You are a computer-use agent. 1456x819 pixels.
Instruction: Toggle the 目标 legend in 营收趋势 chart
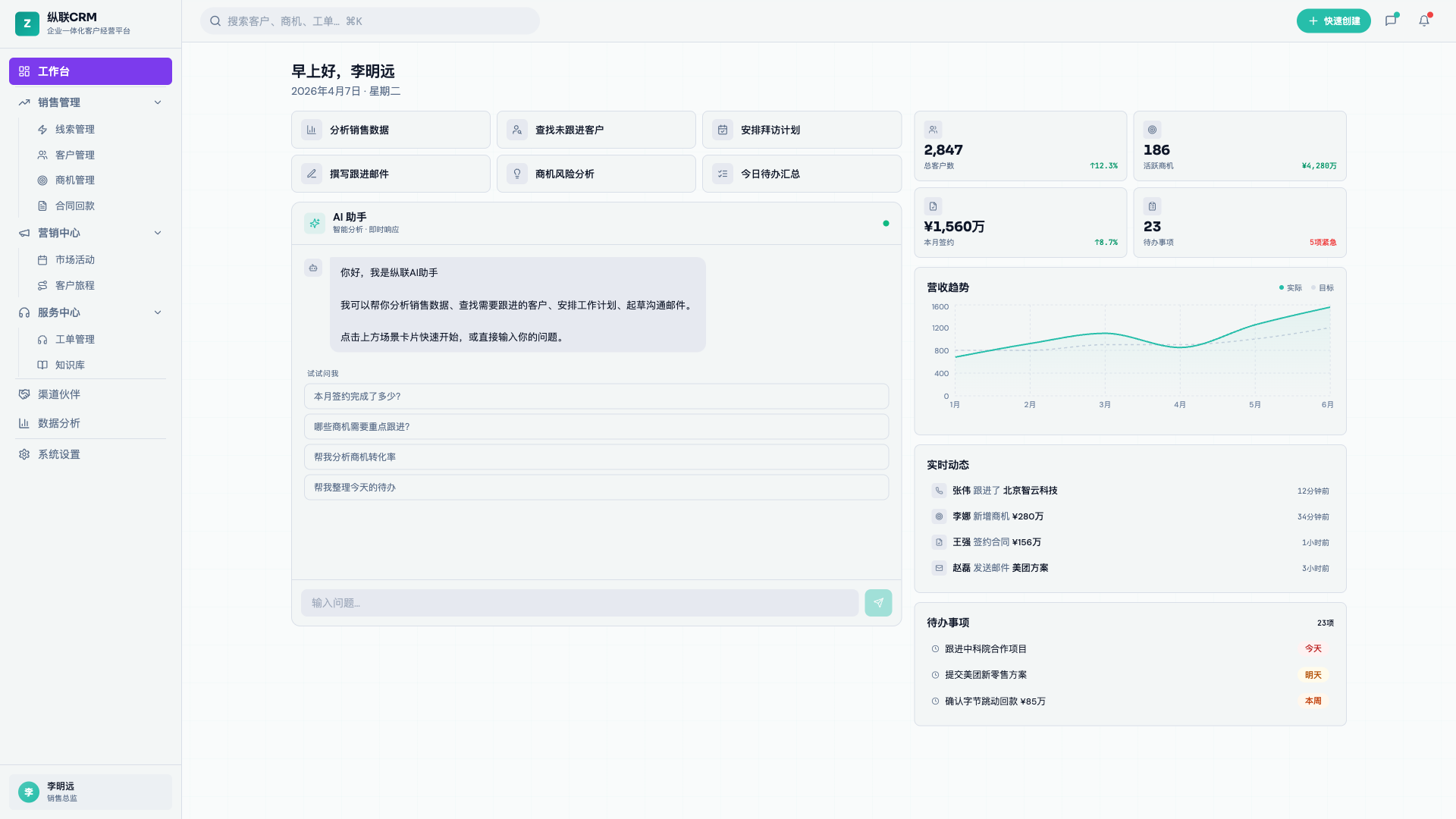1321,287
